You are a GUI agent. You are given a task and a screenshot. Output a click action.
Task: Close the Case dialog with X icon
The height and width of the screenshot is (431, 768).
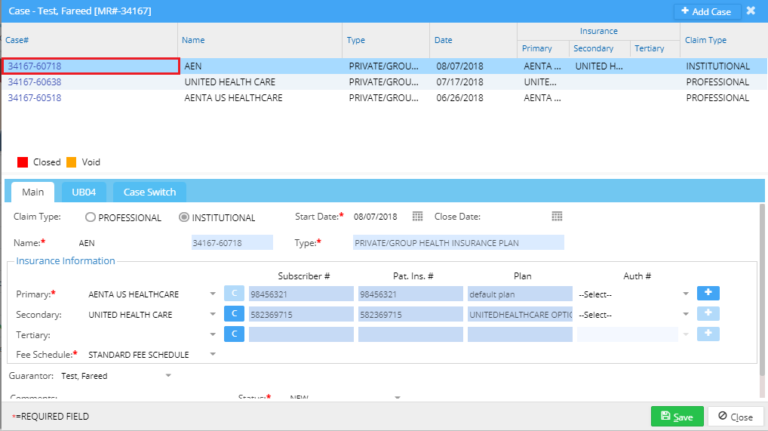coord(751,11)
